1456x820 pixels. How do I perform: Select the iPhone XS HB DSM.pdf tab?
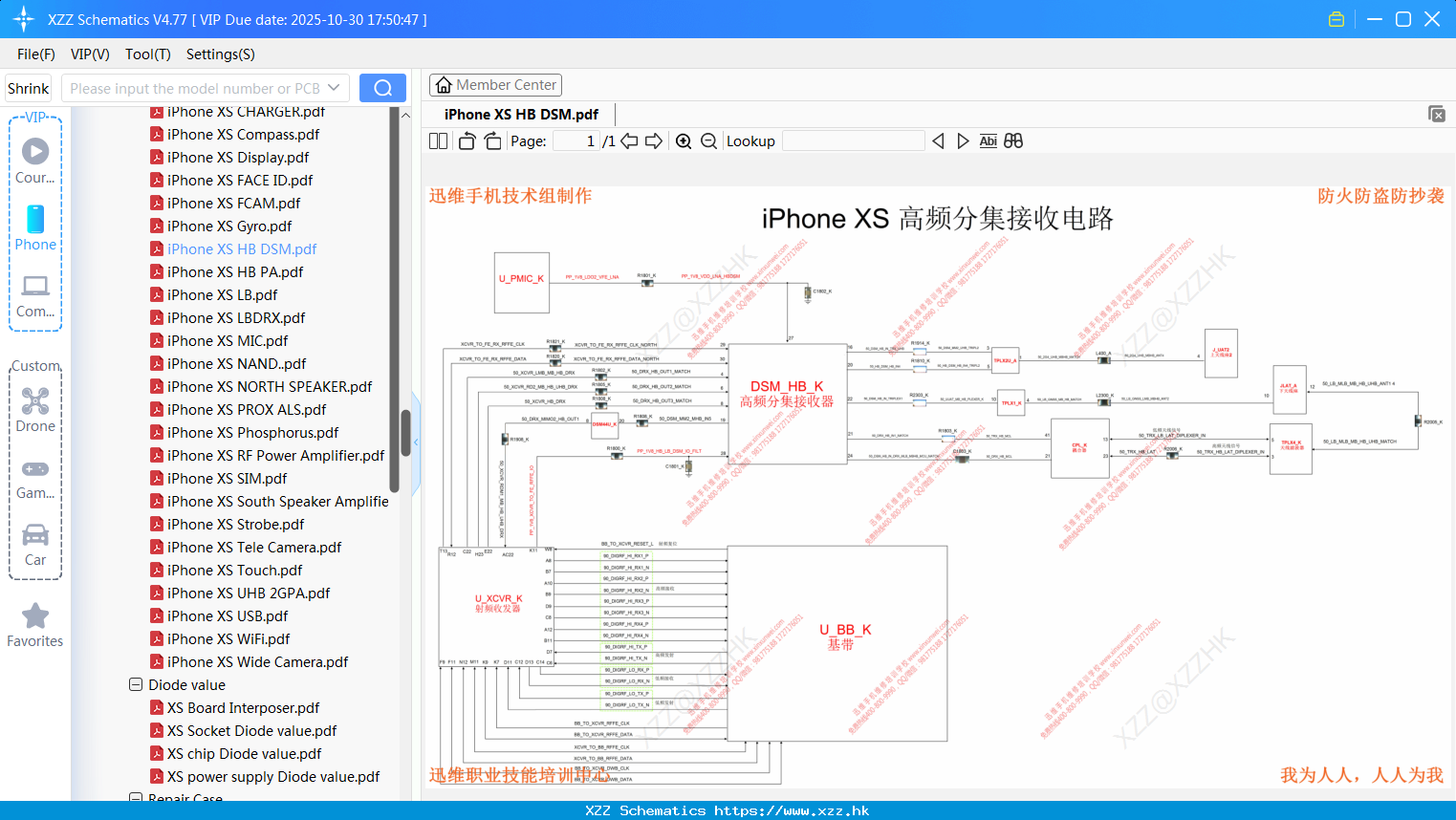click(x=521, y=114)
